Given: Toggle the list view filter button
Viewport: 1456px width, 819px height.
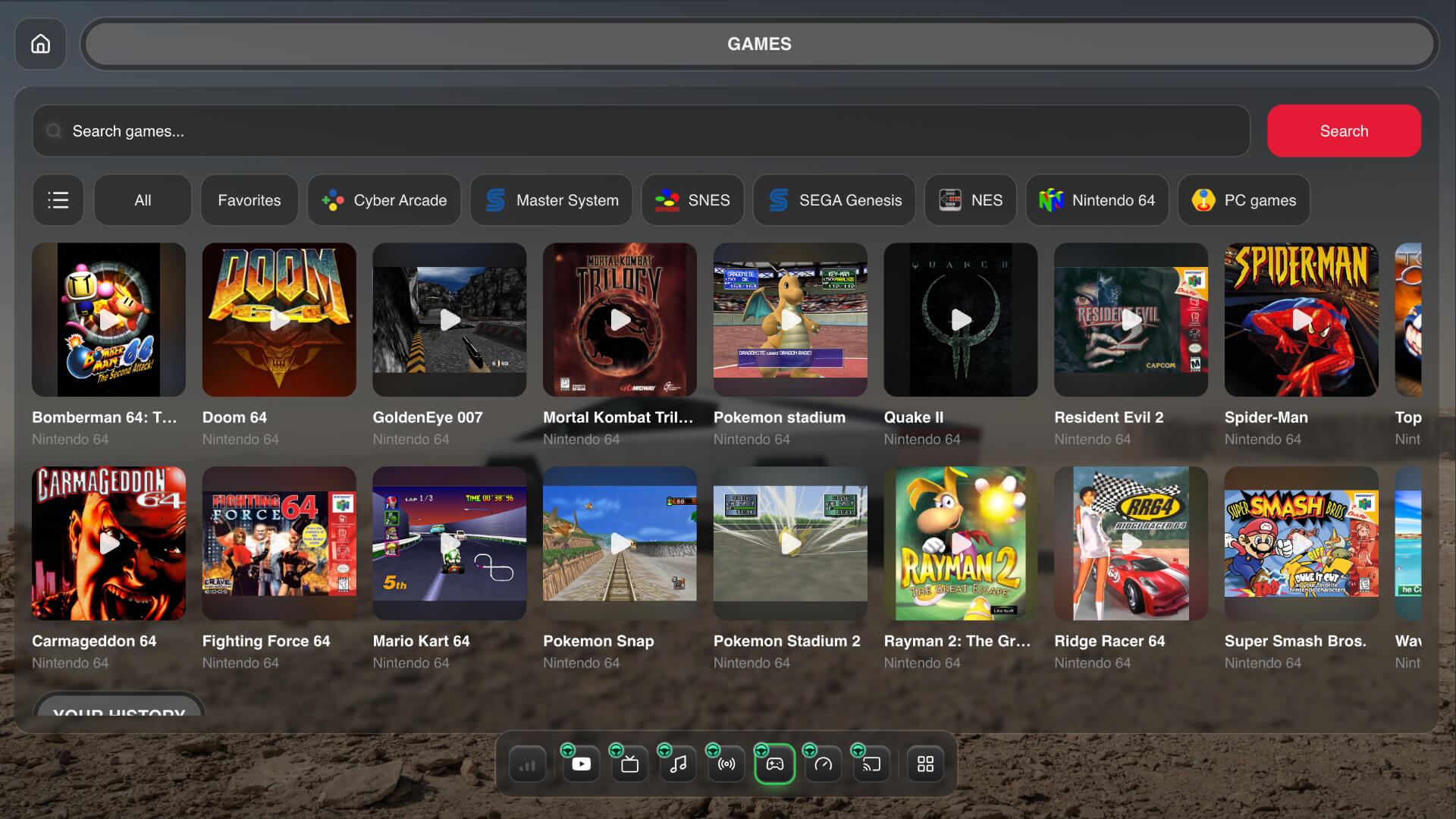Looking at the screenshot, I should point(58,200).
